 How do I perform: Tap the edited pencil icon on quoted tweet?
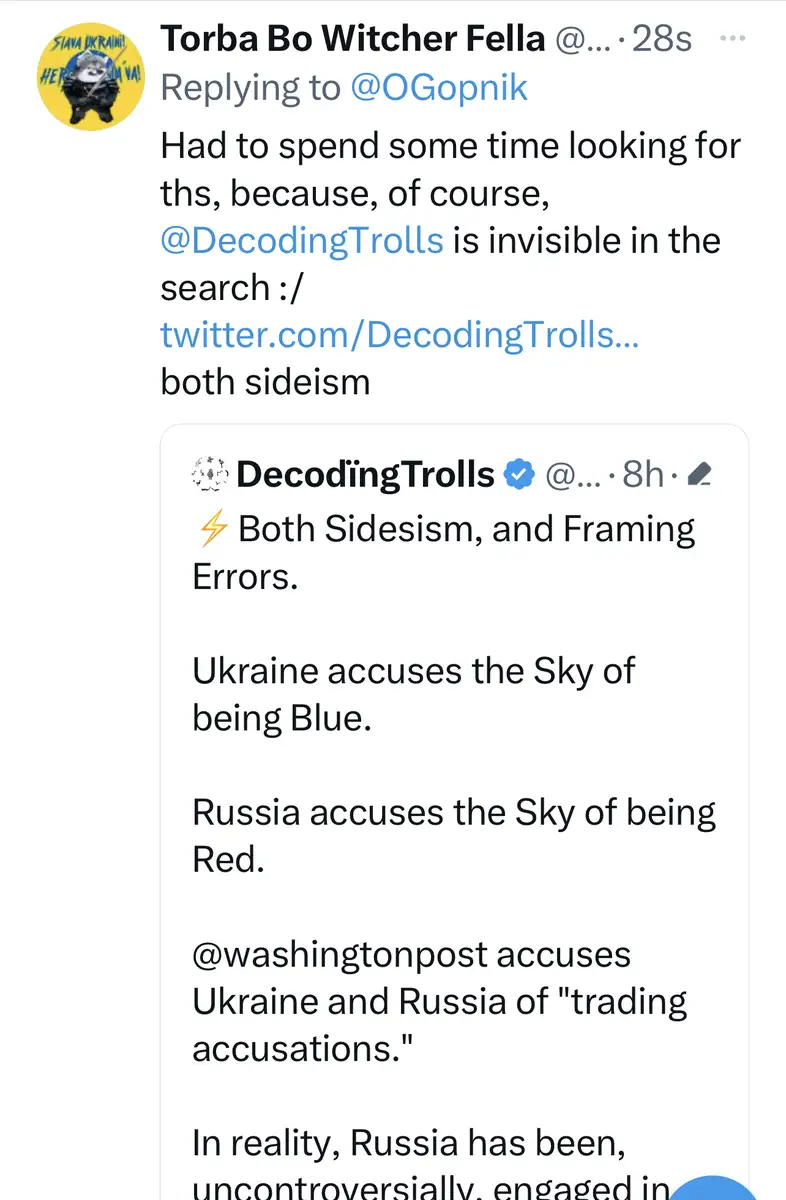(x=700, y=475)
